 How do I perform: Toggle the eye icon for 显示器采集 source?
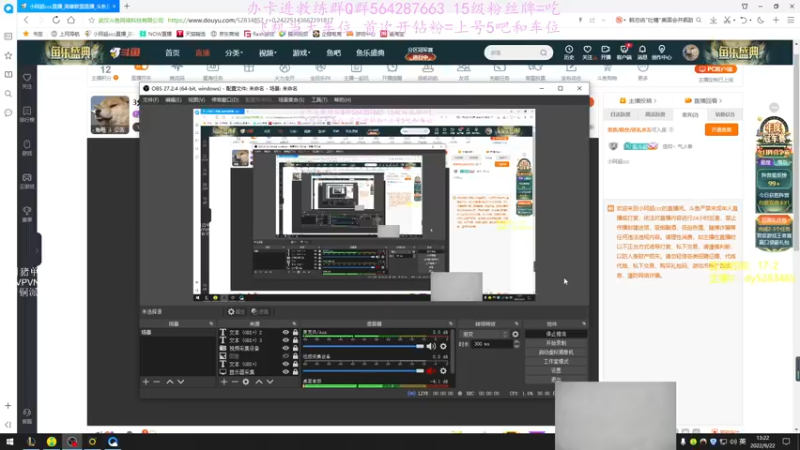[x=286, y=372]
